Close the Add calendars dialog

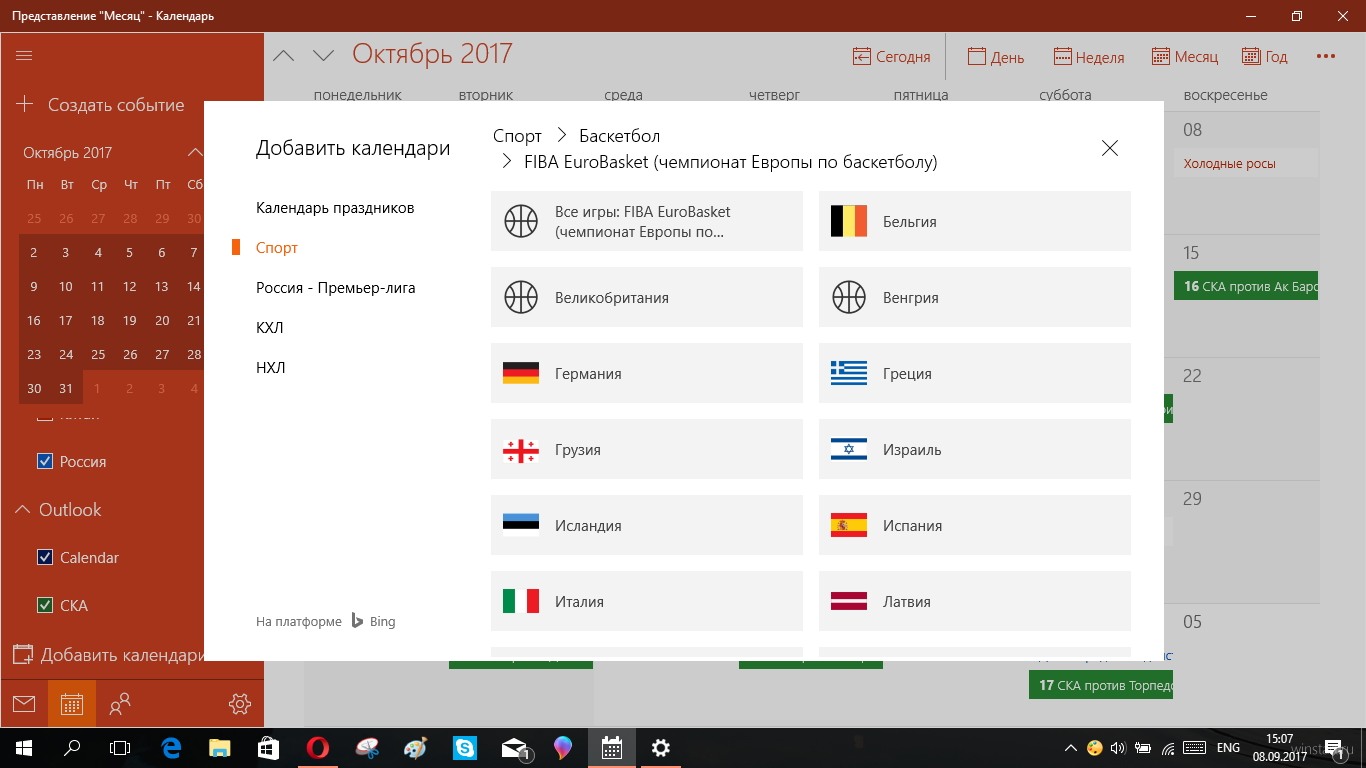tap(1110, 148)
